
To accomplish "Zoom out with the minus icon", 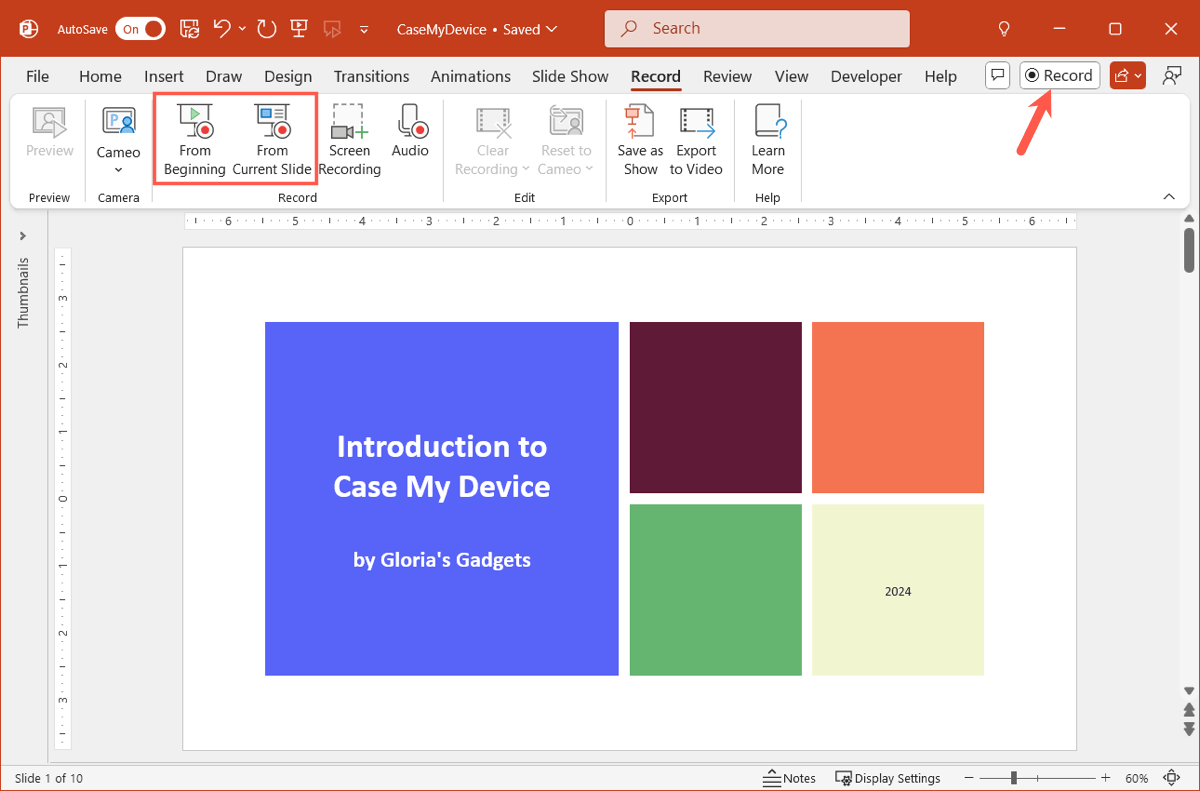I will pyautogui.click(x=970, y=778).
